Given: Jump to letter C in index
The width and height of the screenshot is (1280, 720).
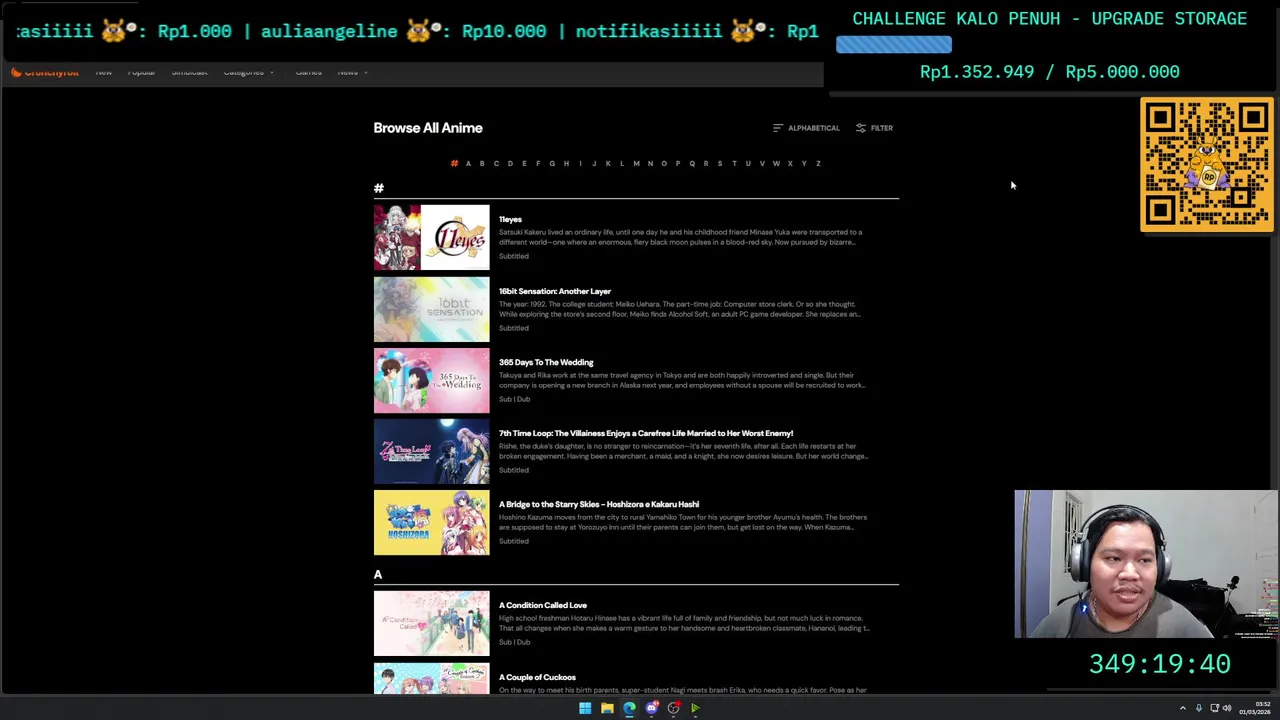Looking at the screenshot, I should (496, 163).
